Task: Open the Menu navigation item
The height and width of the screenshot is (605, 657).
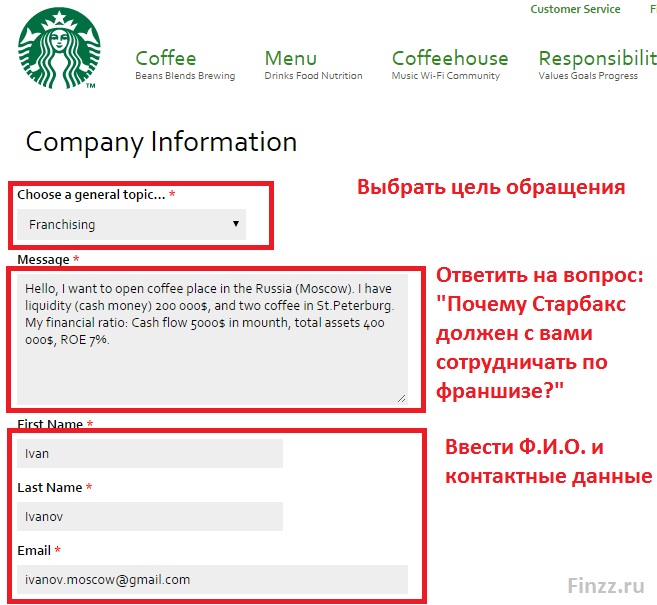Action: [x=291, y=58]
